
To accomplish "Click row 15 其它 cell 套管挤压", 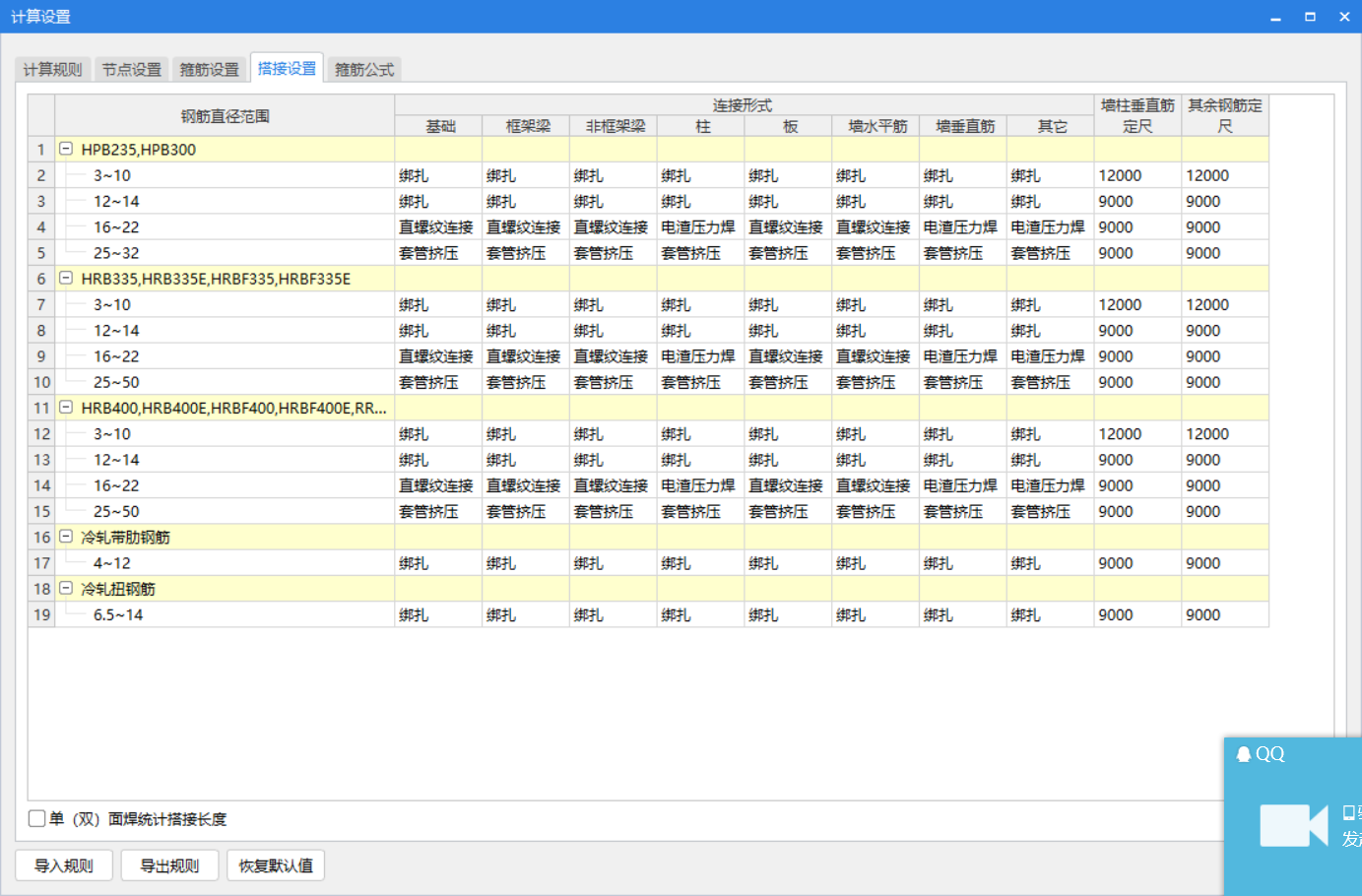I will (x=1050, y=511).
